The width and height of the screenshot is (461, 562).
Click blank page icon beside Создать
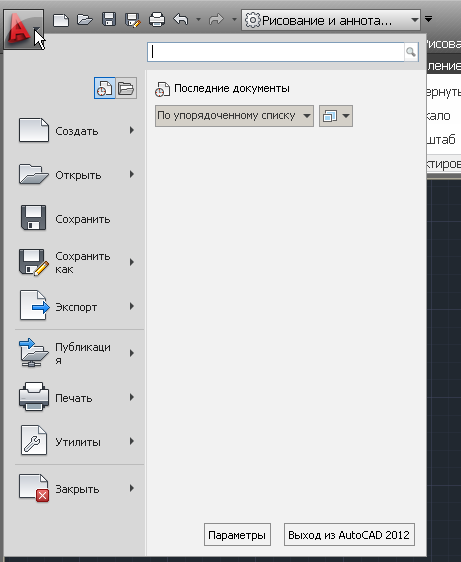point(34,130)
